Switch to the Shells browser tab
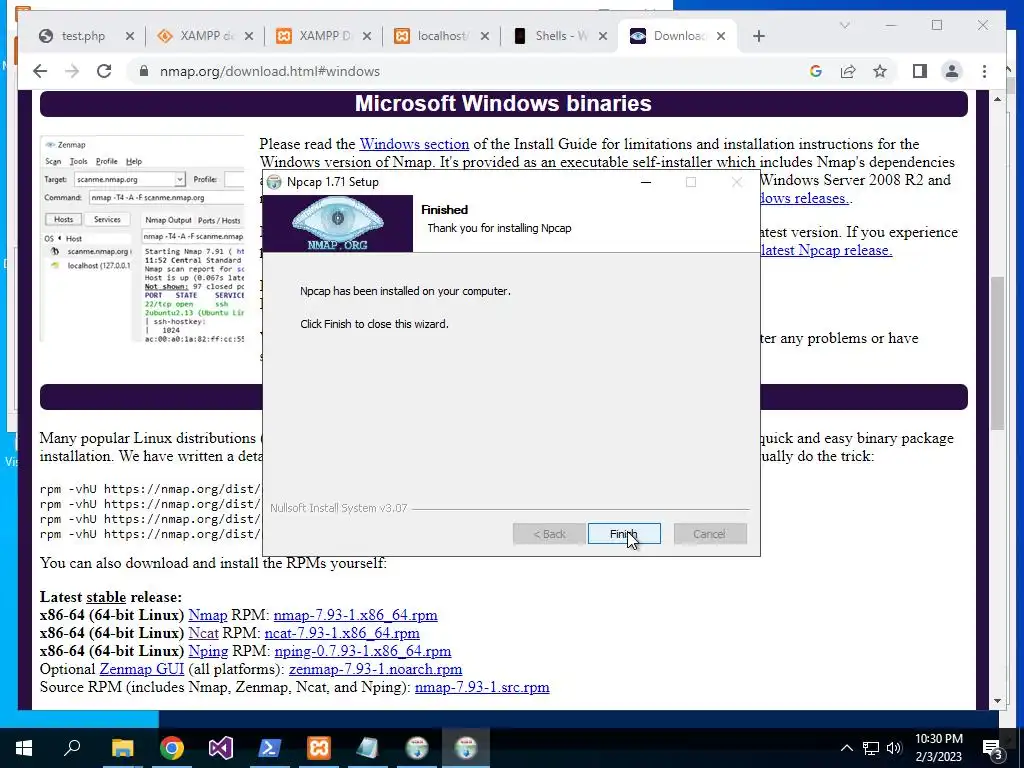 [x=560, y=36]
